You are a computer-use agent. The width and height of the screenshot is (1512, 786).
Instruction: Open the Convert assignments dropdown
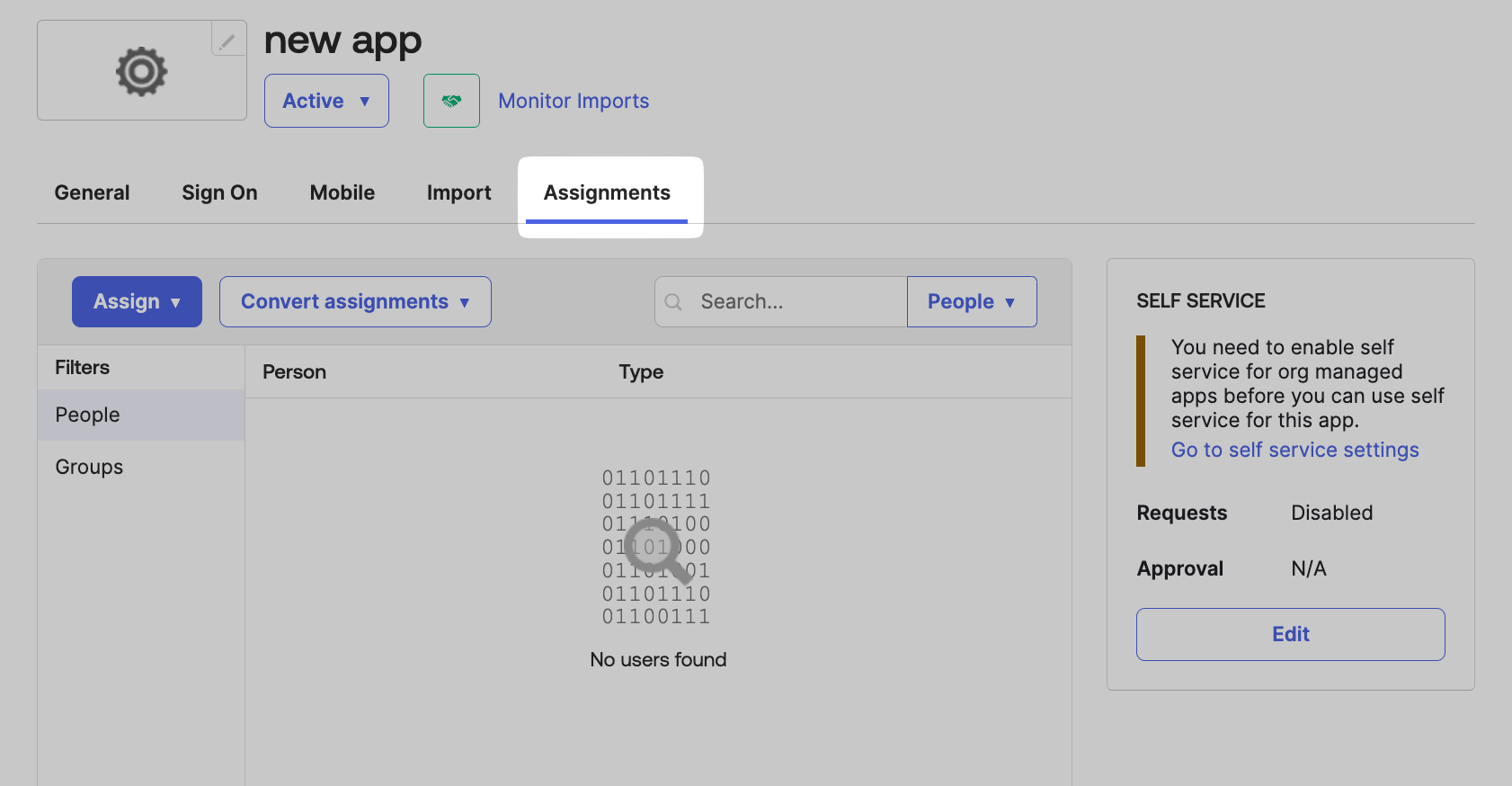(355, 302)
